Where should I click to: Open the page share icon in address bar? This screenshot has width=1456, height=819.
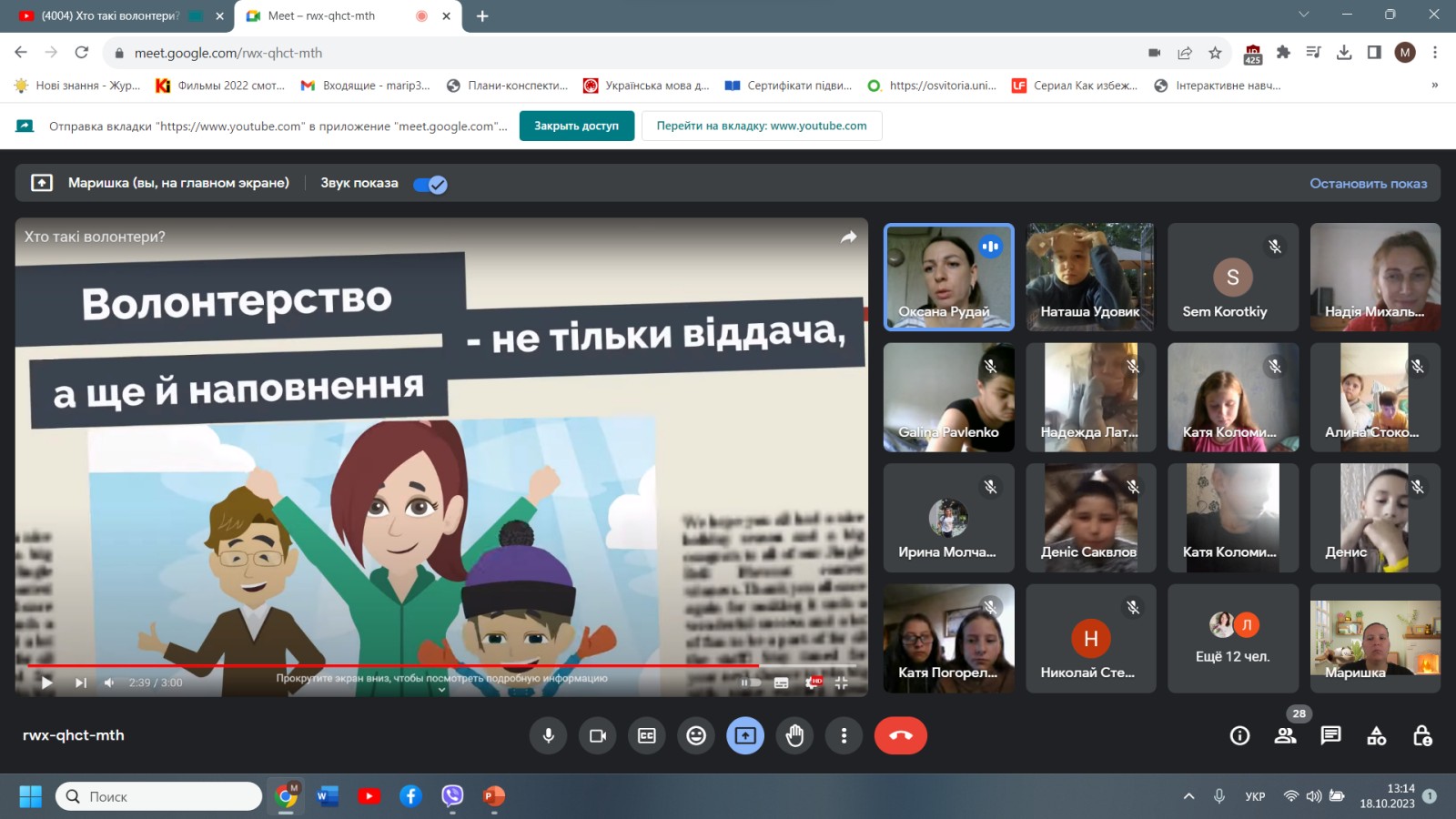tap(1185, 53)
